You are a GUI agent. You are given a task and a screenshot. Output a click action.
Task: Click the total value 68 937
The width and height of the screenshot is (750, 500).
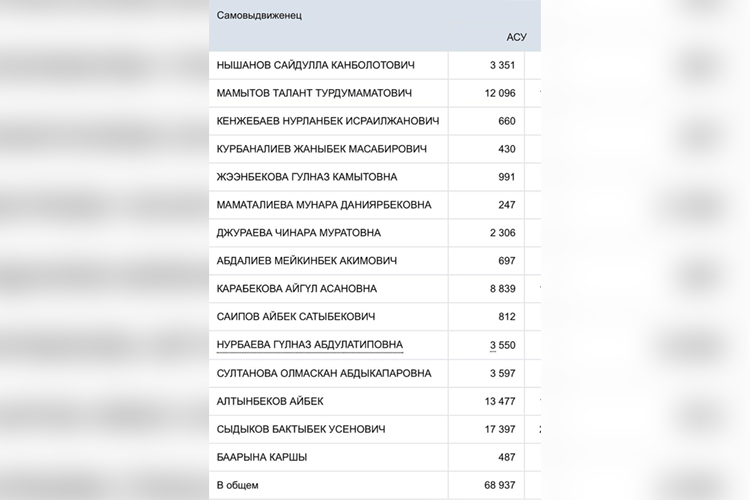coord(496,486)
